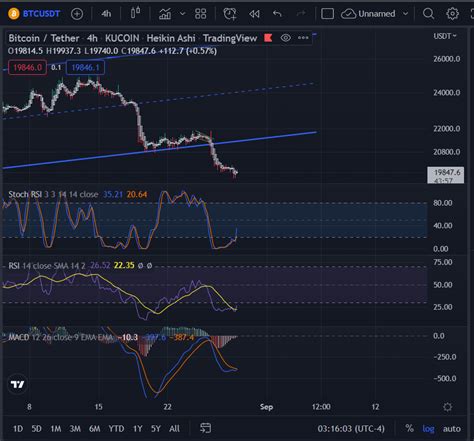474x441 pixels.
Task: Undo the last chart action
Action: click(277, 14)
